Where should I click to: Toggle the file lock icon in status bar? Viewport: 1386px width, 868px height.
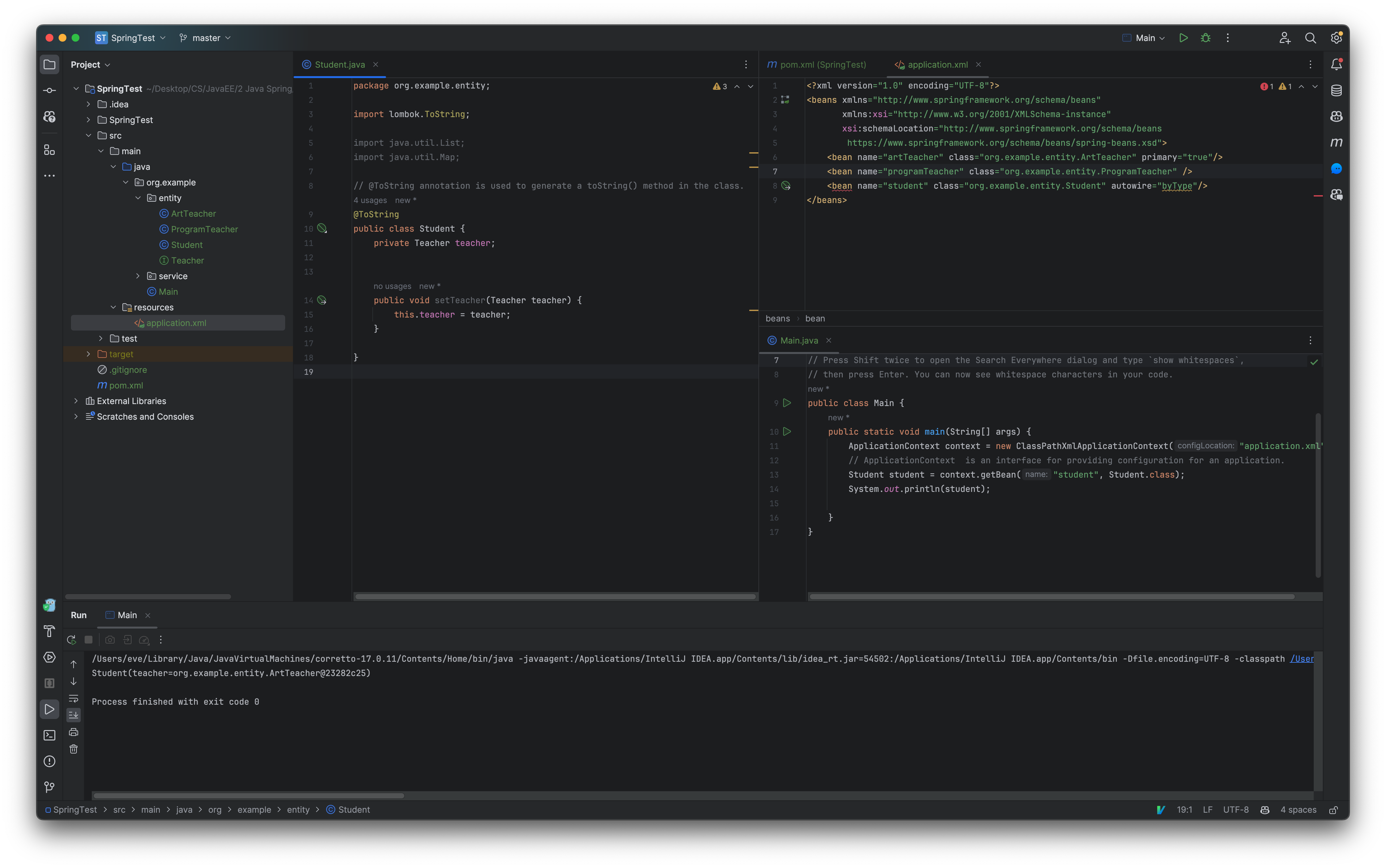(x=1333, y=810)
